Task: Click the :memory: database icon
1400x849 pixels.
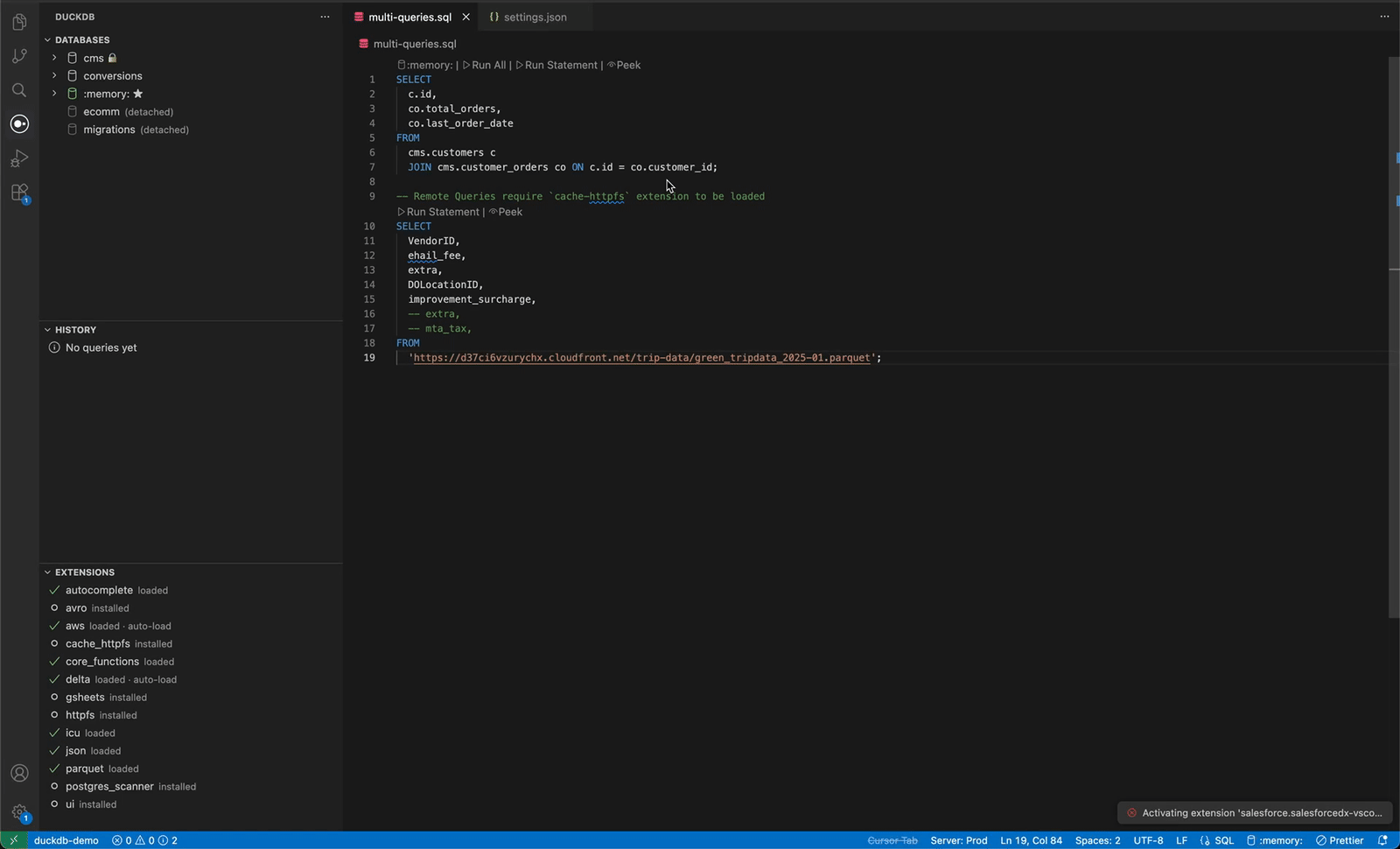Action: (x=73, y=94)
